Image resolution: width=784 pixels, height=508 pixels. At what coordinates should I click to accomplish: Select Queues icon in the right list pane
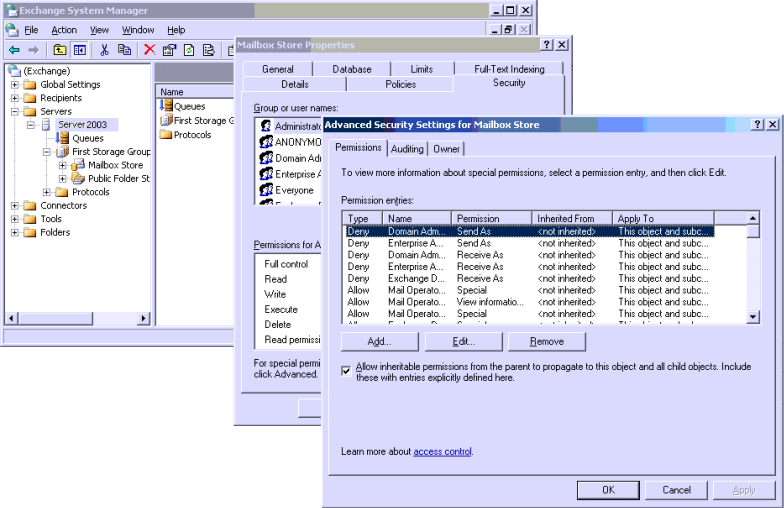pos(166,106)
